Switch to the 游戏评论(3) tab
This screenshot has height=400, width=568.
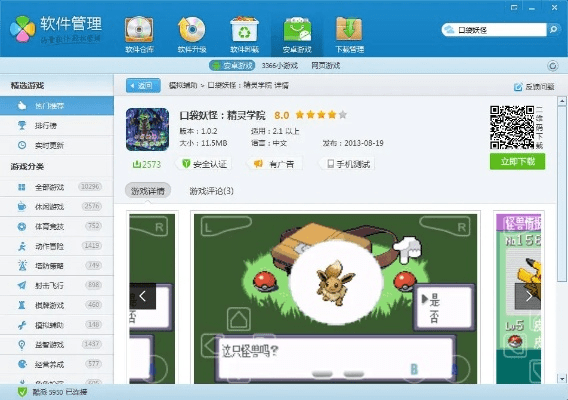(212, 191)
